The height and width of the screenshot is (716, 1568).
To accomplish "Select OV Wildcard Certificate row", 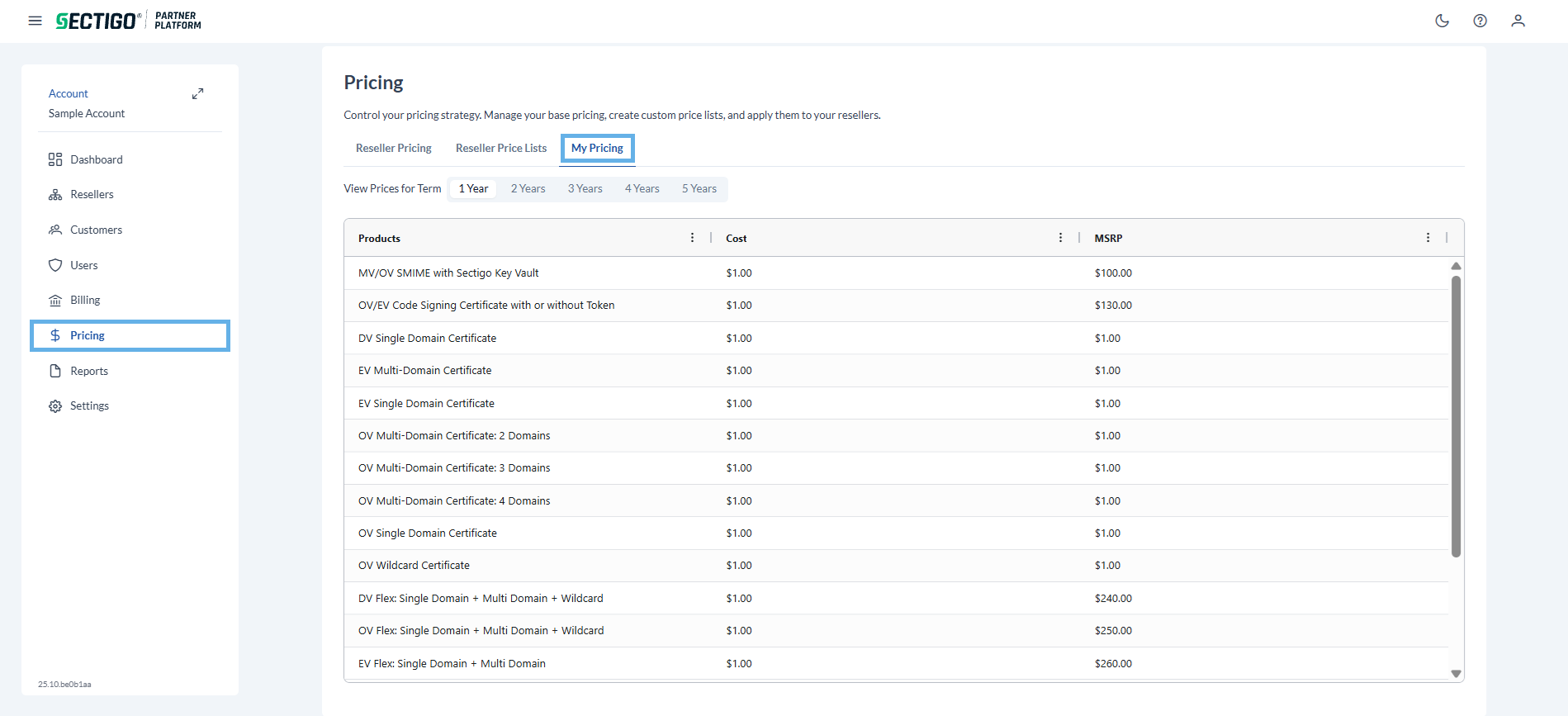I will pos(897,566).
